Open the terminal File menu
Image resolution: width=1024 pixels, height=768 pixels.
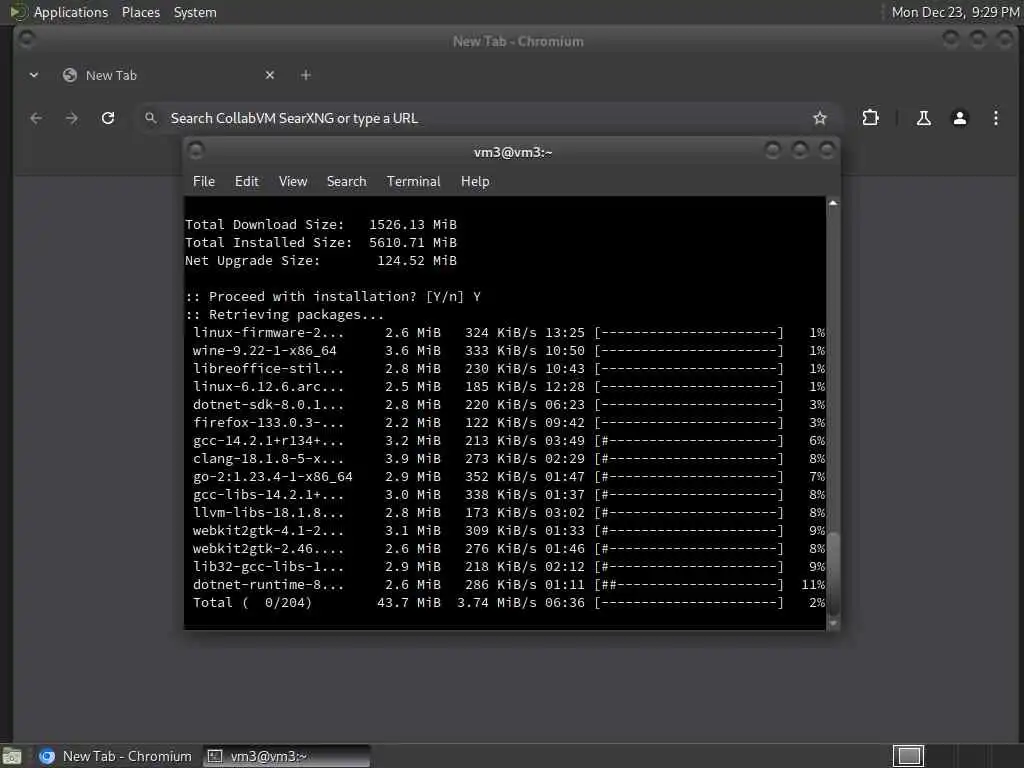pyautogui.click(x=204, y=182)
